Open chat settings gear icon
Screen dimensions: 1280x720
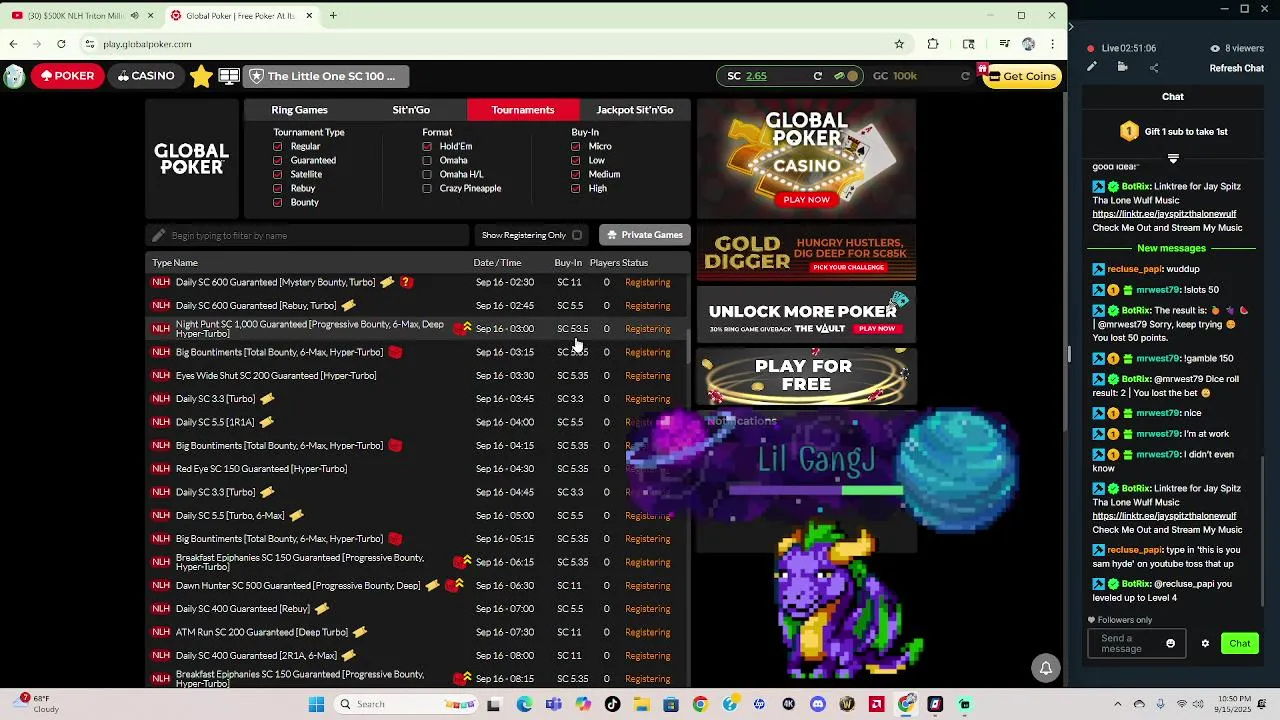tap(1205, 644)
